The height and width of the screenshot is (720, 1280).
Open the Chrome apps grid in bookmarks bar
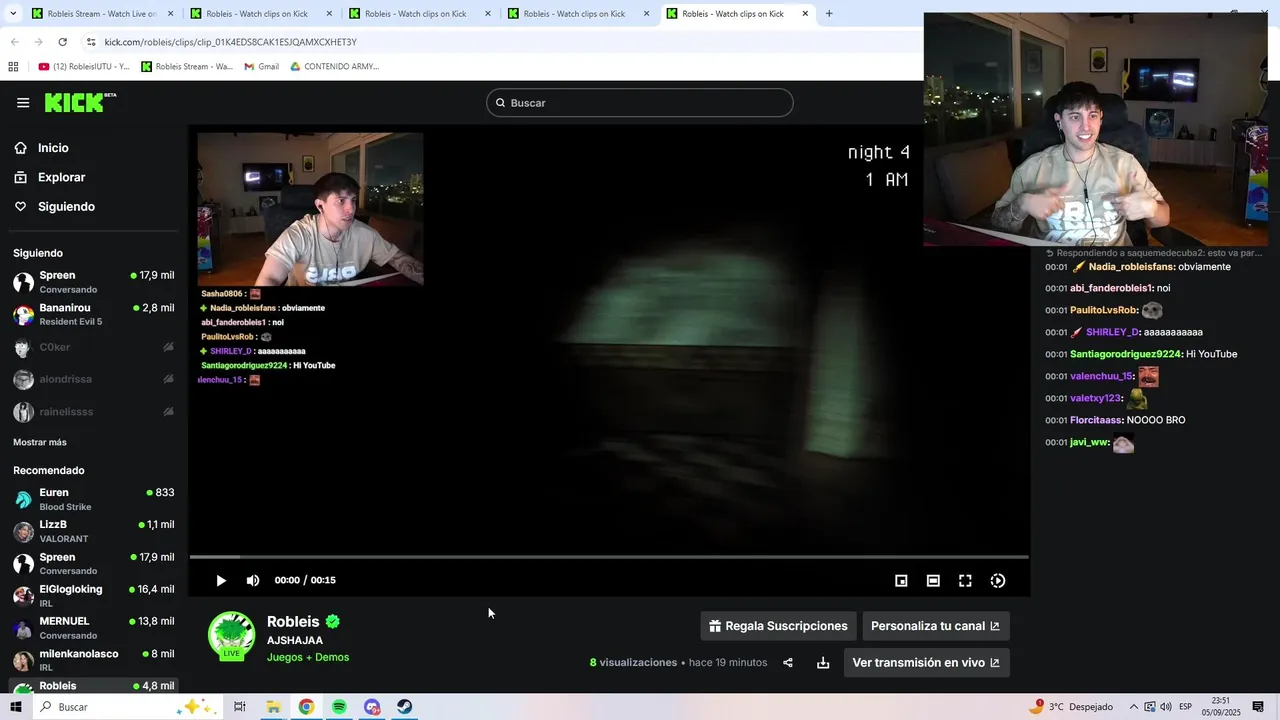pos(13,67)
